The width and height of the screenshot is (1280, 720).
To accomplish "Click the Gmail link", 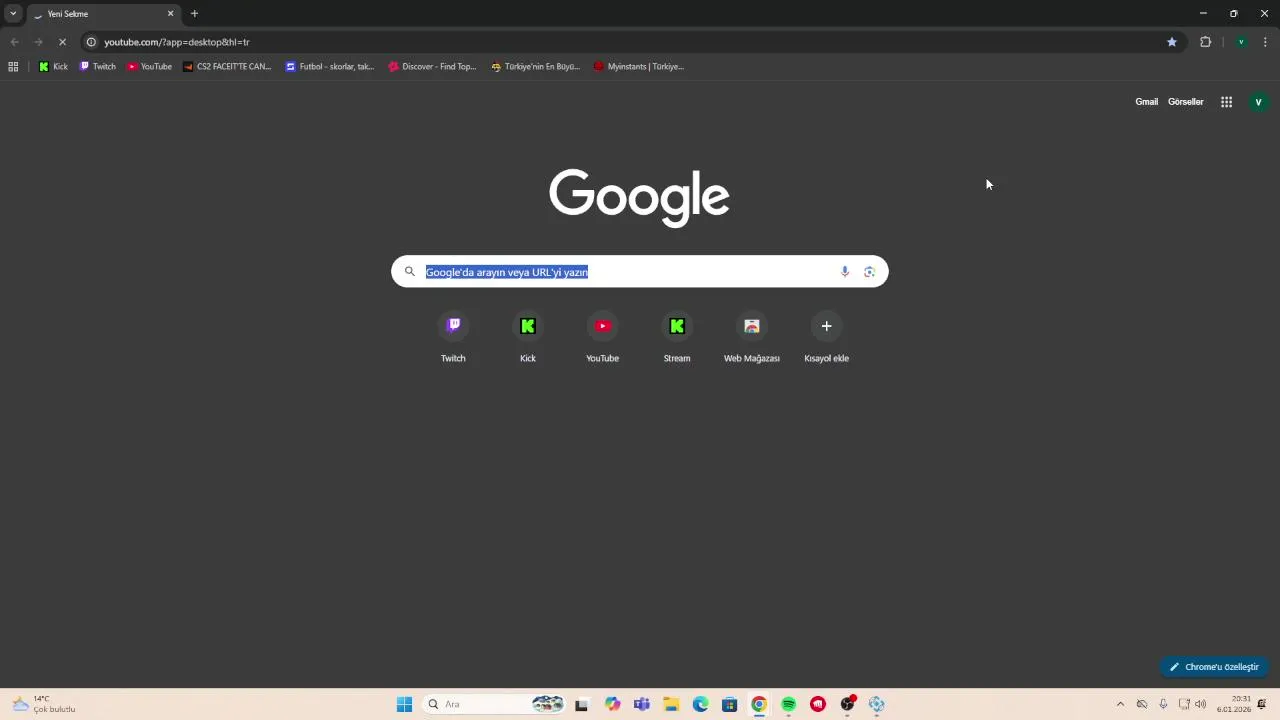I will tap(1146, 102).
